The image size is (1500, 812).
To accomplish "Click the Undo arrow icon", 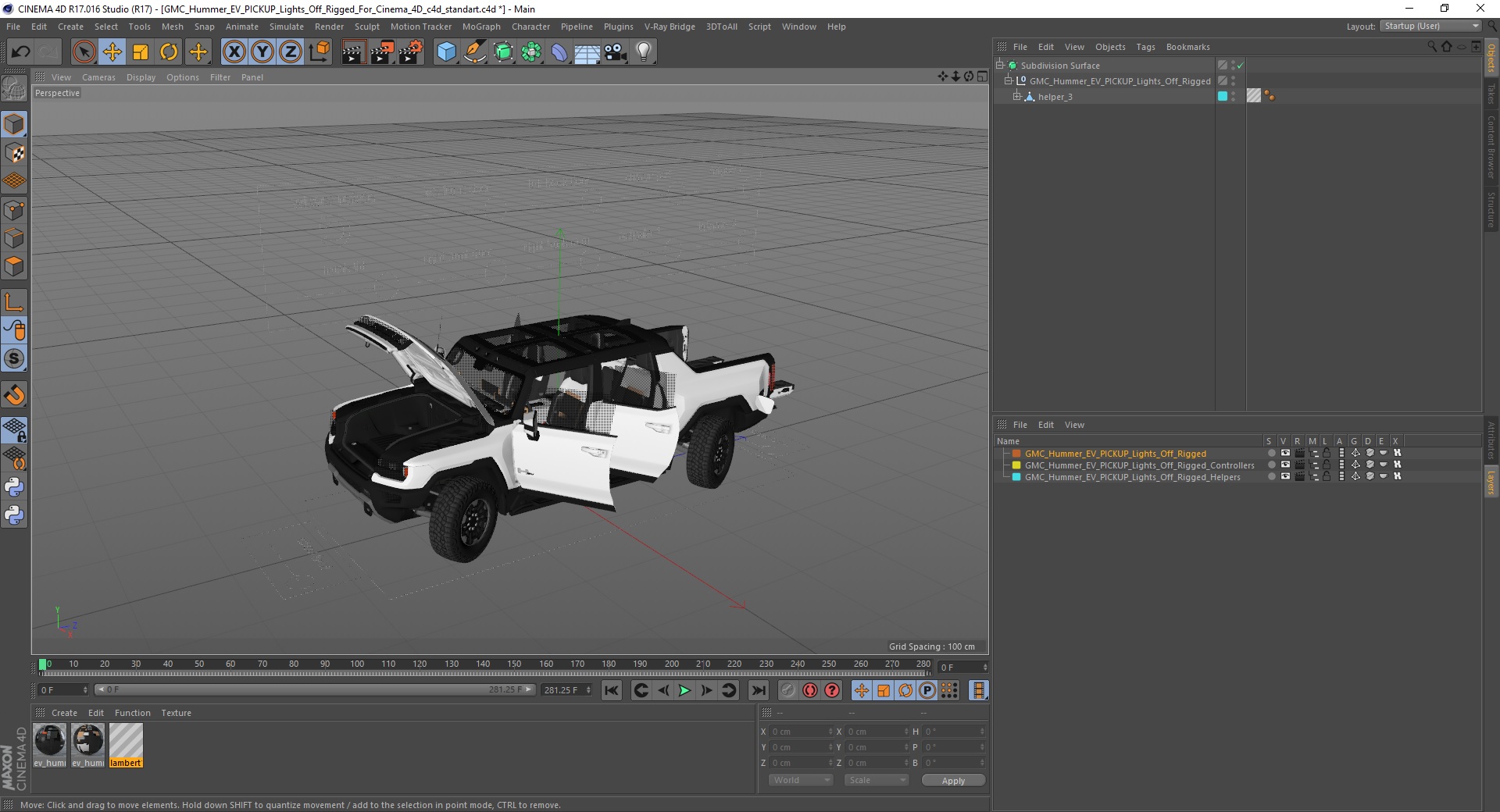I will click(x=21, y=52).
